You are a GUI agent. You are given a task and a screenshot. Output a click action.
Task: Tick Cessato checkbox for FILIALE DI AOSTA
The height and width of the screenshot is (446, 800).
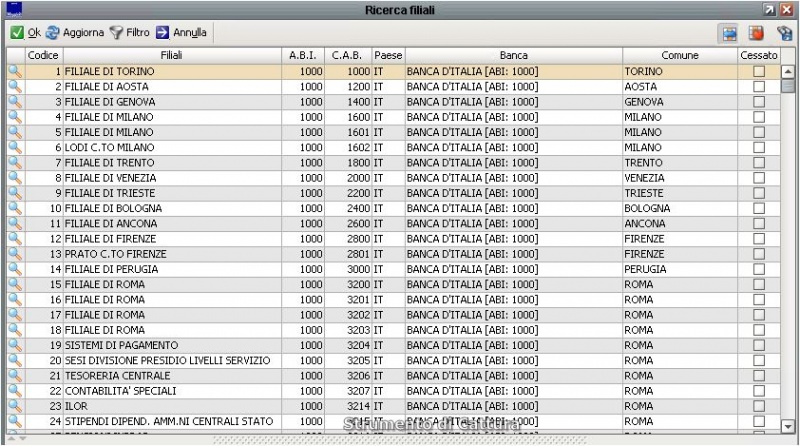759,87
